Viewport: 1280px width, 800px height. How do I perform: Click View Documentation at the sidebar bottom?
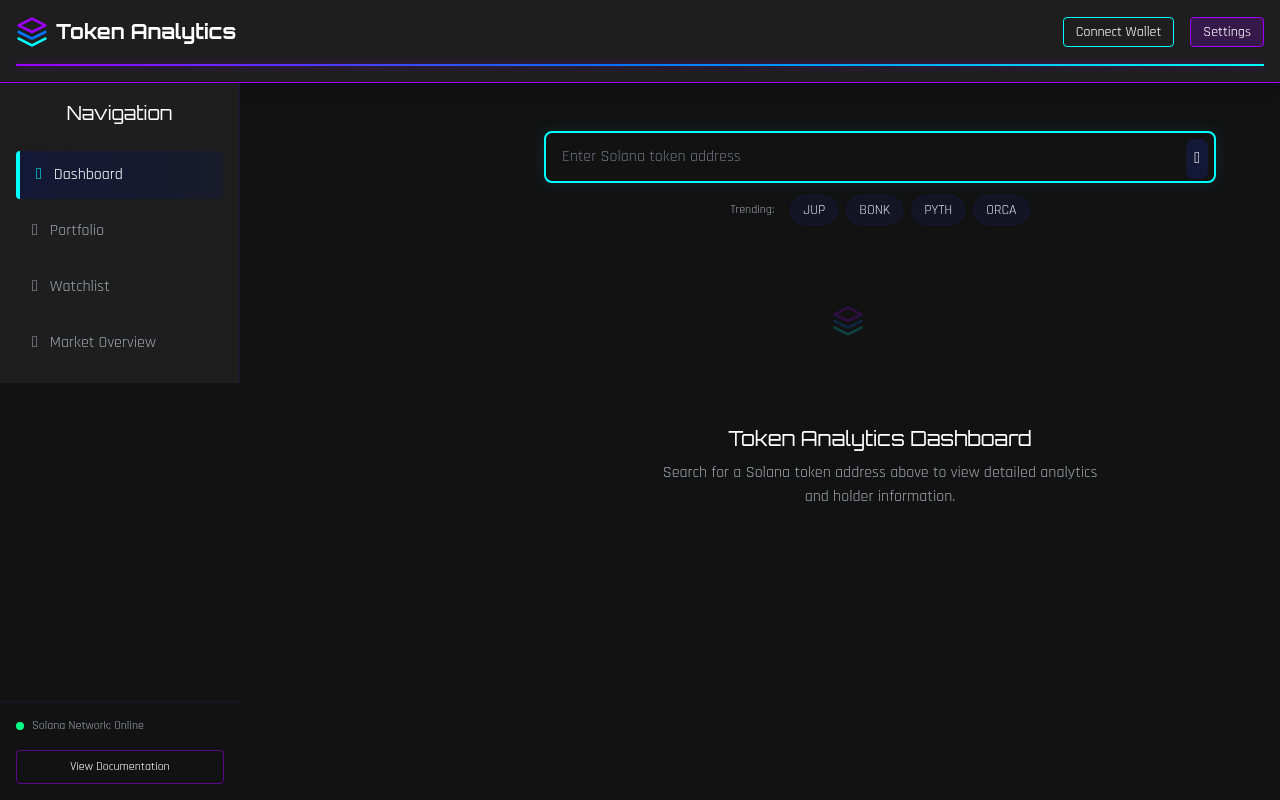pyautogui.click(x=119, y=766)
